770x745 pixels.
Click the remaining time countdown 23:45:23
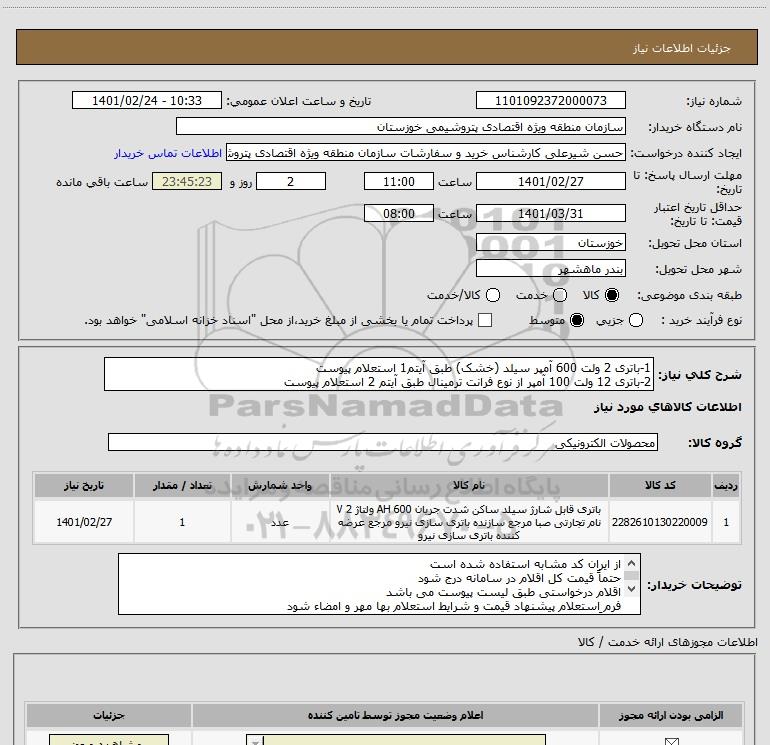(x=187, y=181)
